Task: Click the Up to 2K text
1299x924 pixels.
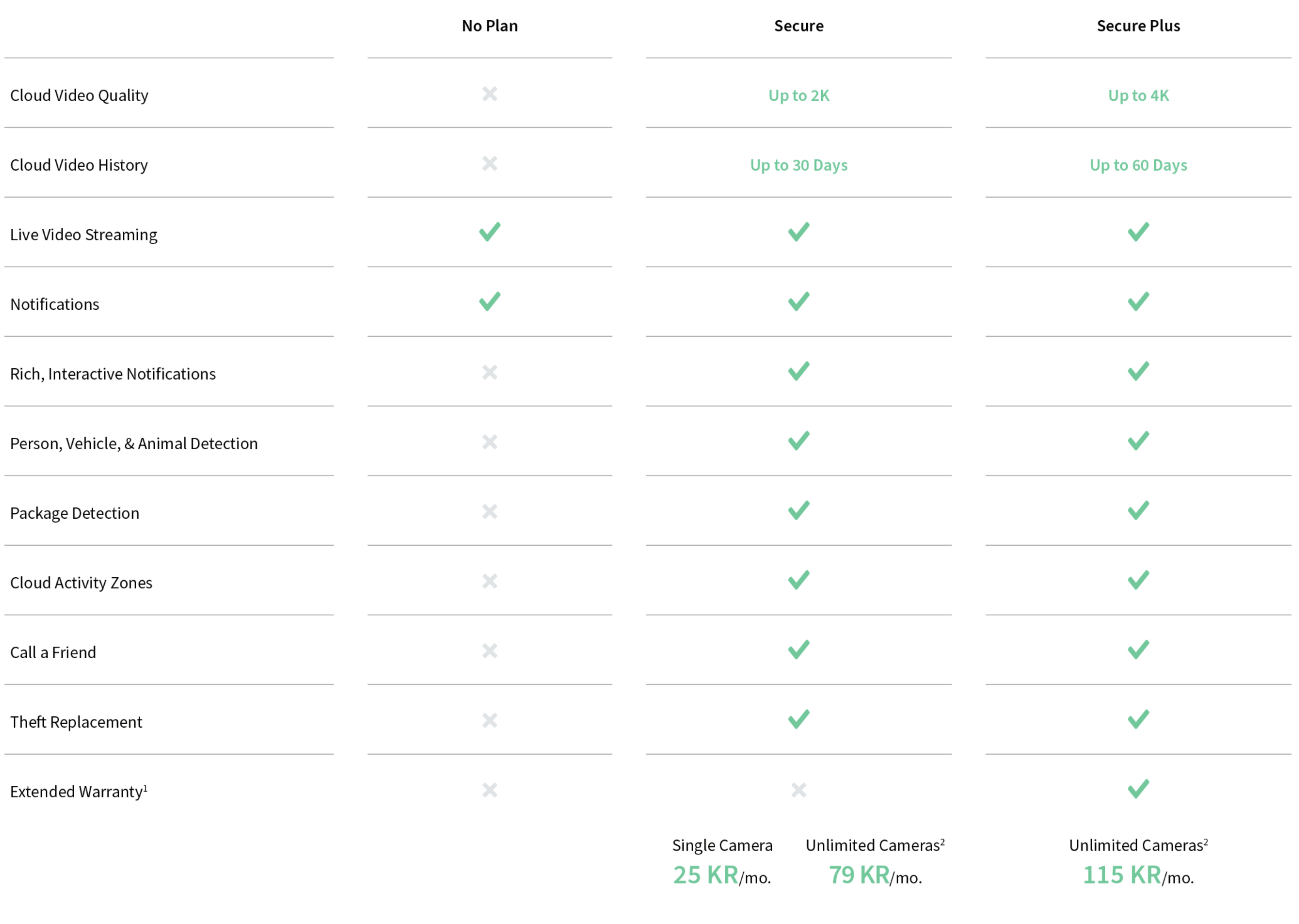Action: click(798, 95)
